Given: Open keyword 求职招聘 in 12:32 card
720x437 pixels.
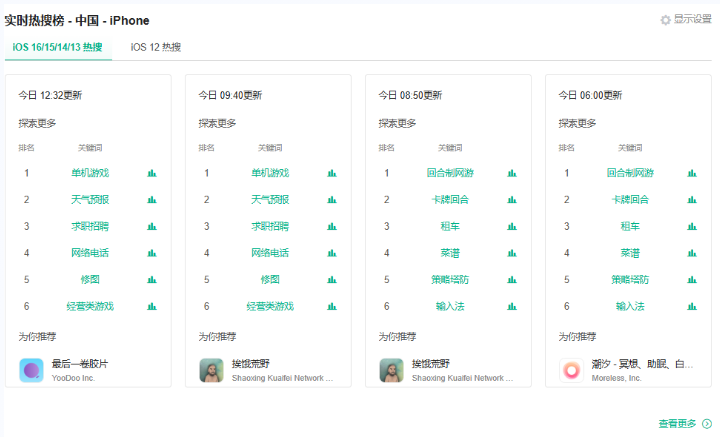Looking at the screenshot, I should [90, 226].
